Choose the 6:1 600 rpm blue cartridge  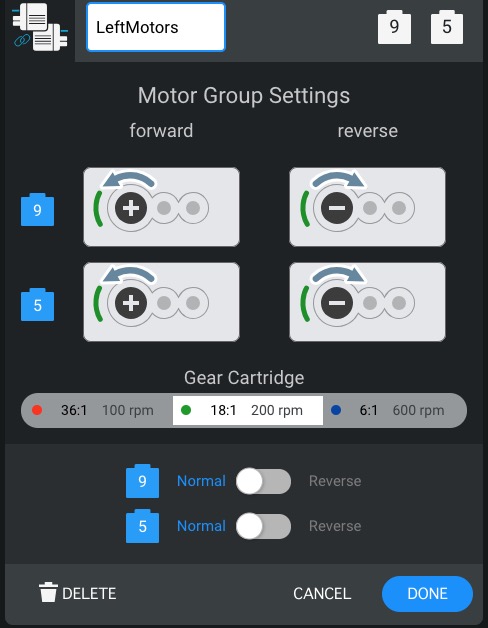(395, 410)
